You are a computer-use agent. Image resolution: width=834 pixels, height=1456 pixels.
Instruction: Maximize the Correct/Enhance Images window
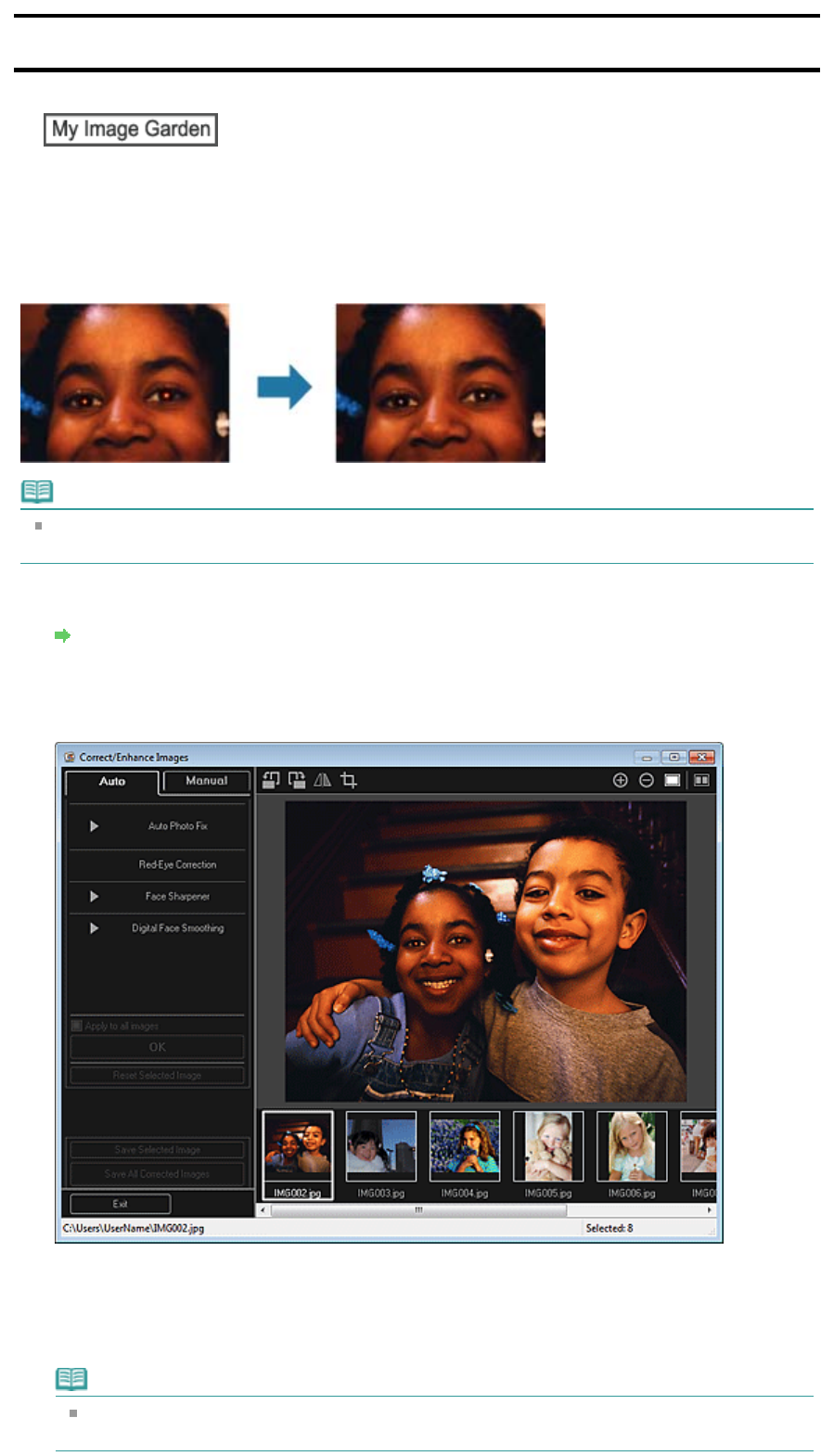(x=674, y=757)
